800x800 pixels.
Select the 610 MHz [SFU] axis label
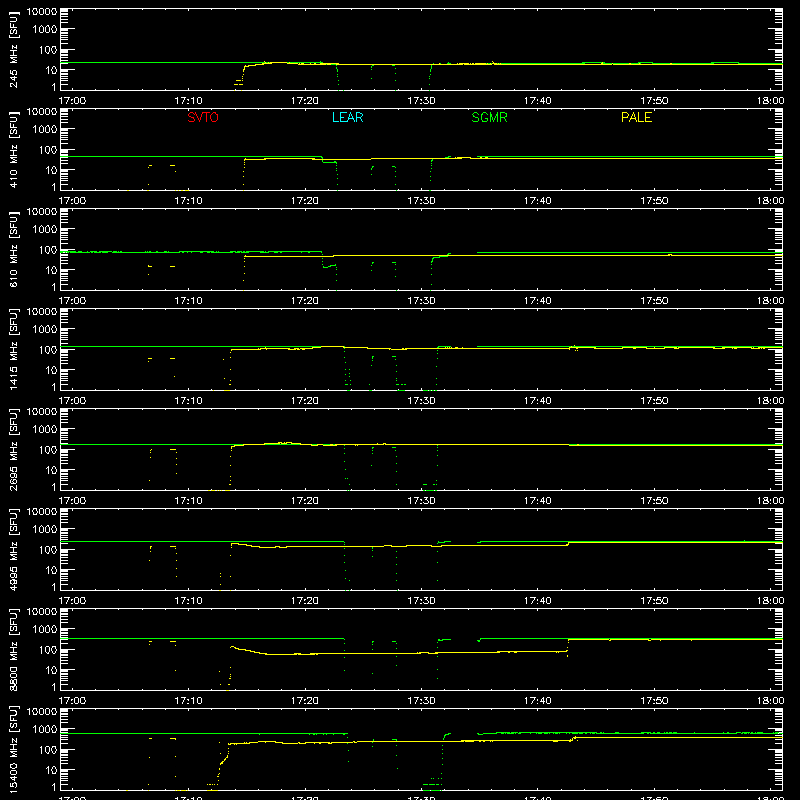(x=14, y=249)
